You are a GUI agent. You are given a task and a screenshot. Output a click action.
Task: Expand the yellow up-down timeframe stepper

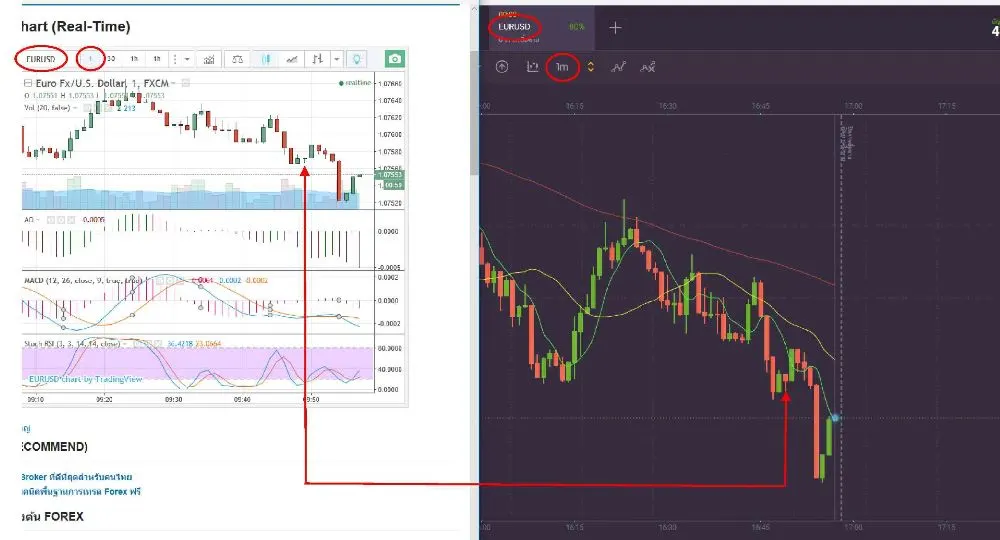(591, 67)
